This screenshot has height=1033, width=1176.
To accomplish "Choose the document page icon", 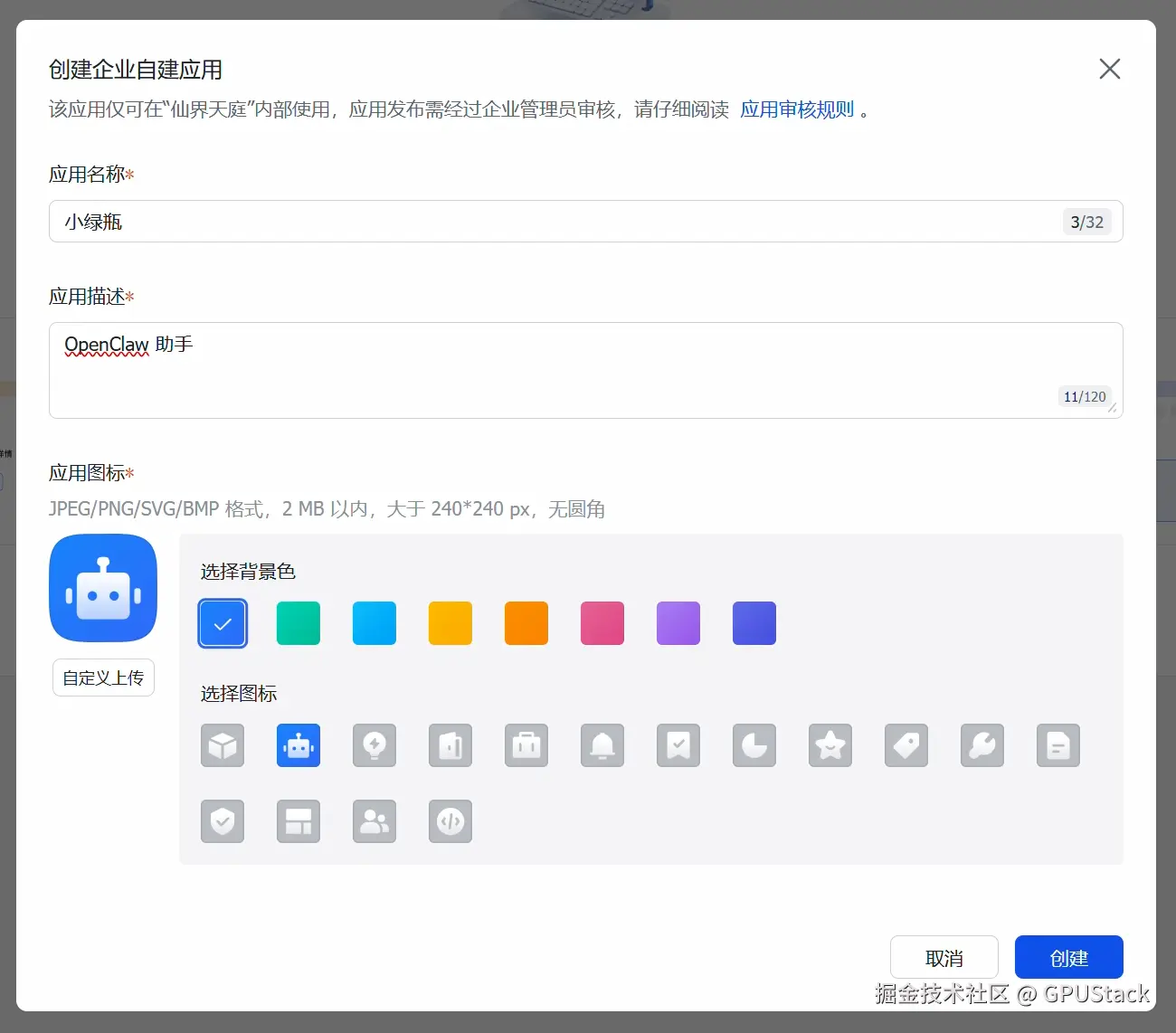I will [x=1058, y=745].
